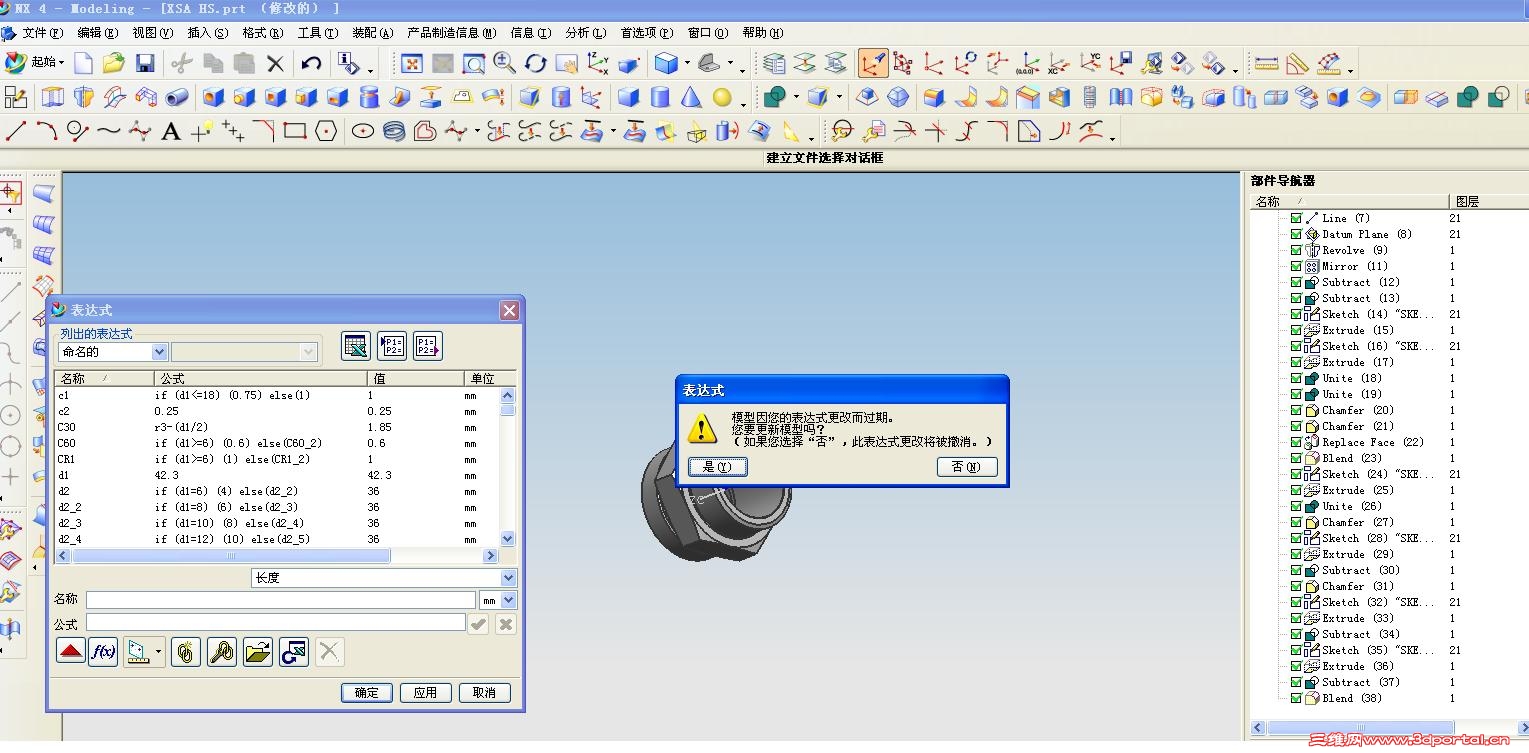Create a new file with the toolbar icon
The width and height of the screenshot is (1529, 753).
point(84,63)
